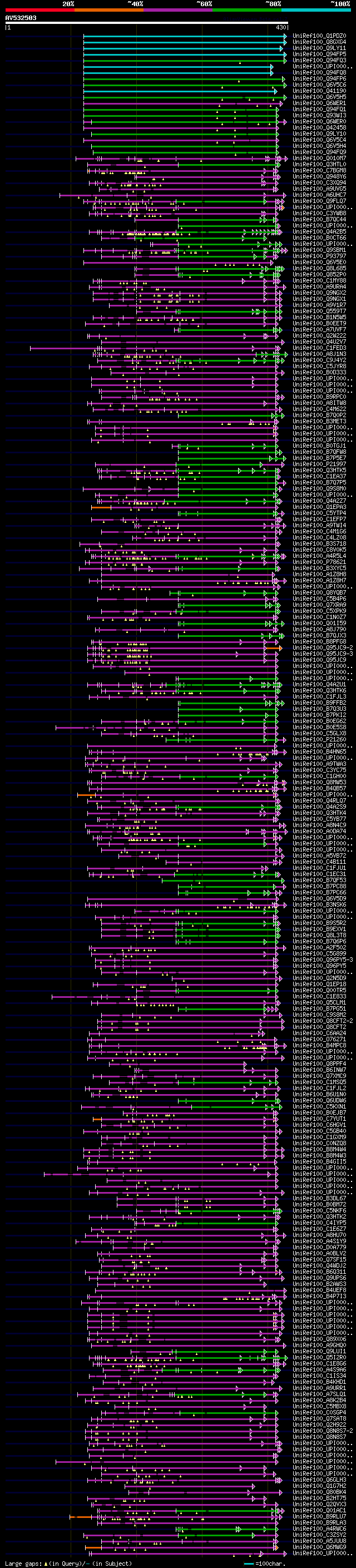Select the UniRef100_Q42458 label
Viewport: 356px width, 1568px height.
click(319, 128)
